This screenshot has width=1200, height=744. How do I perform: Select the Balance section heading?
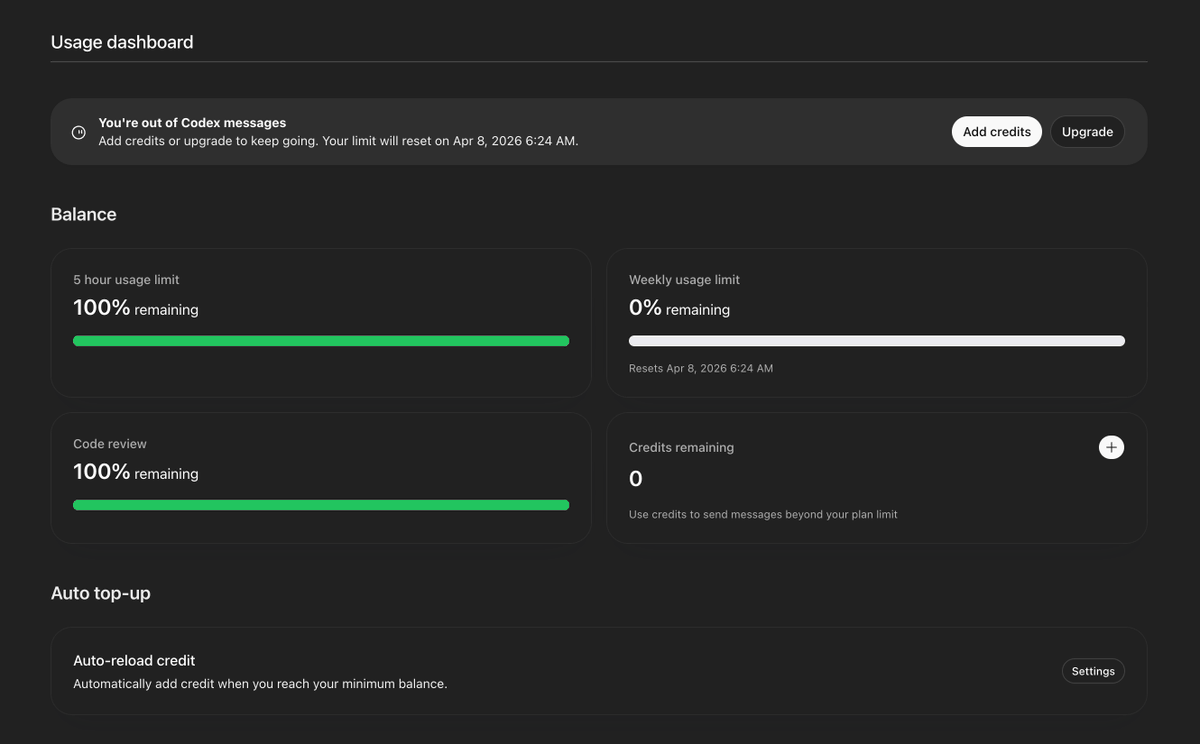point(84,214)
